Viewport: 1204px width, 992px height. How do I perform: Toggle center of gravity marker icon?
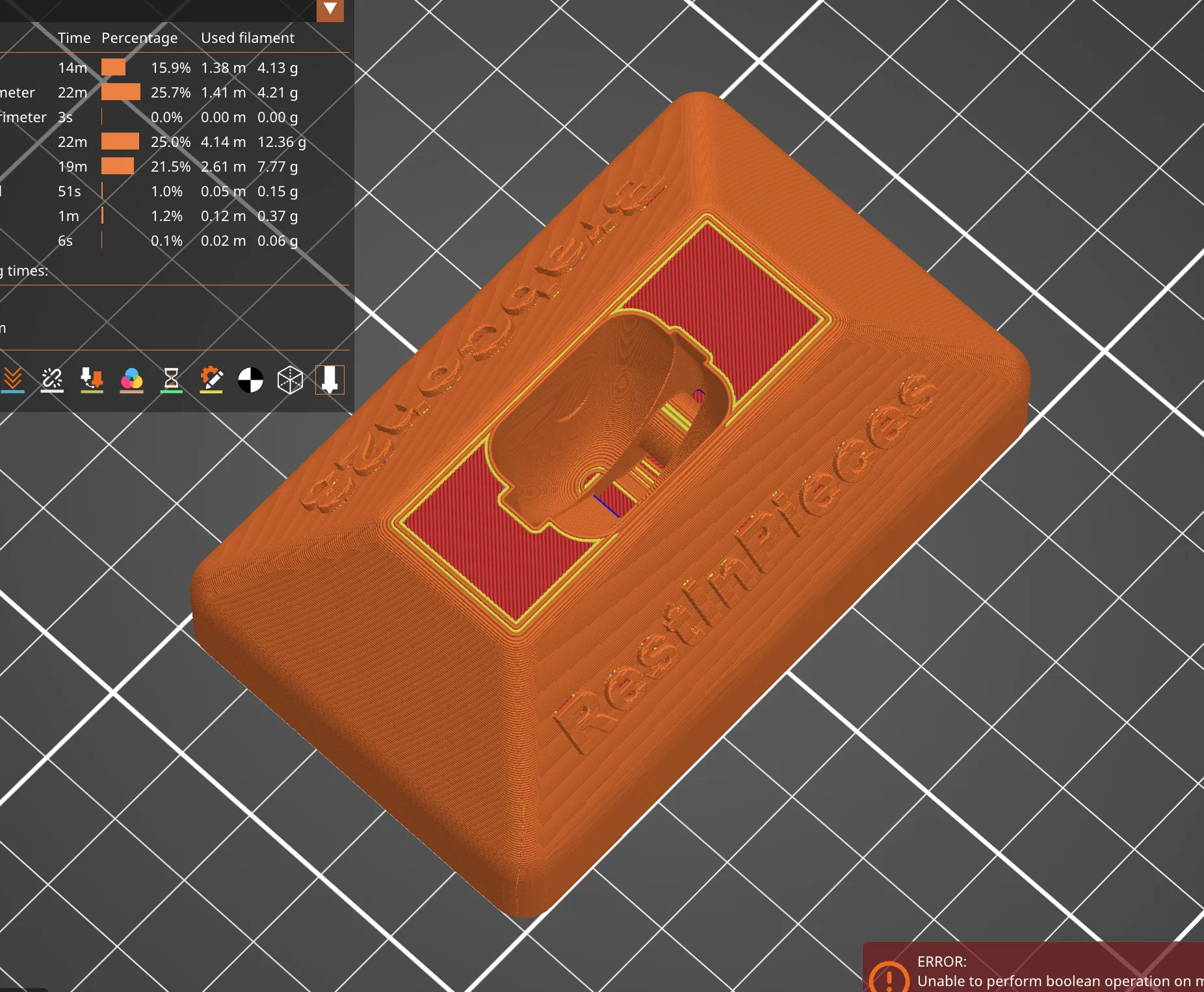[250, 380]
